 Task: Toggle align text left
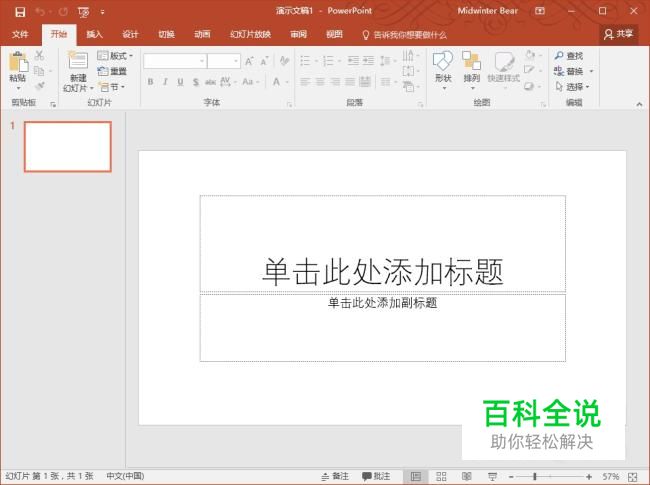pos(305,82)
